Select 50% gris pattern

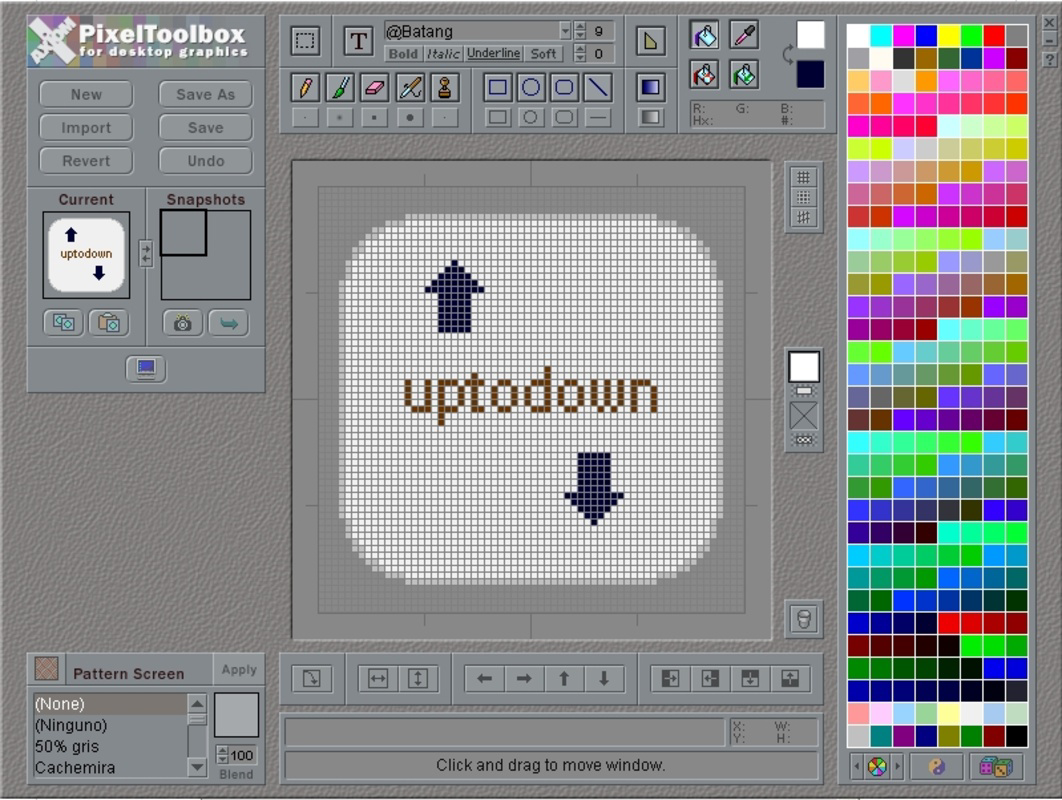point(110,746)
